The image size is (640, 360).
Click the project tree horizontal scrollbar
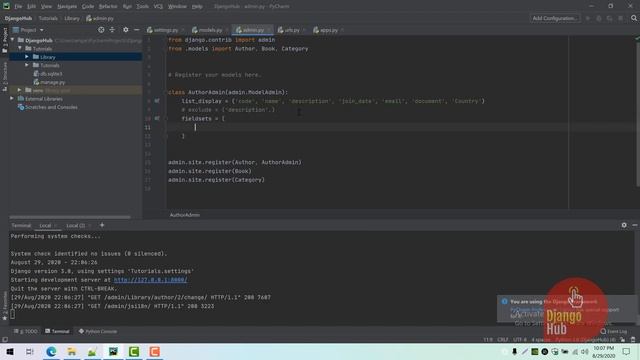point(70,217)
